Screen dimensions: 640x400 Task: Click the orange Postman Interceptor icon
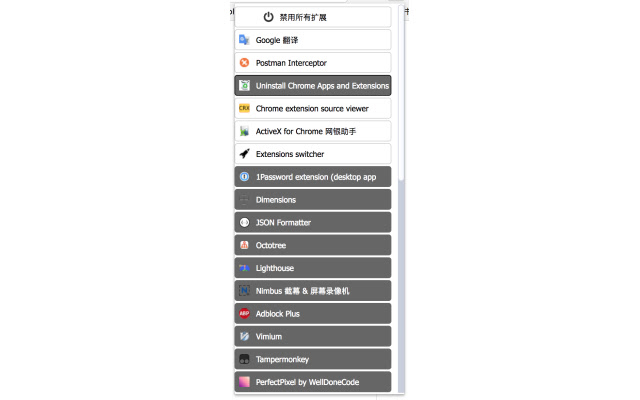tap(244, 63)
